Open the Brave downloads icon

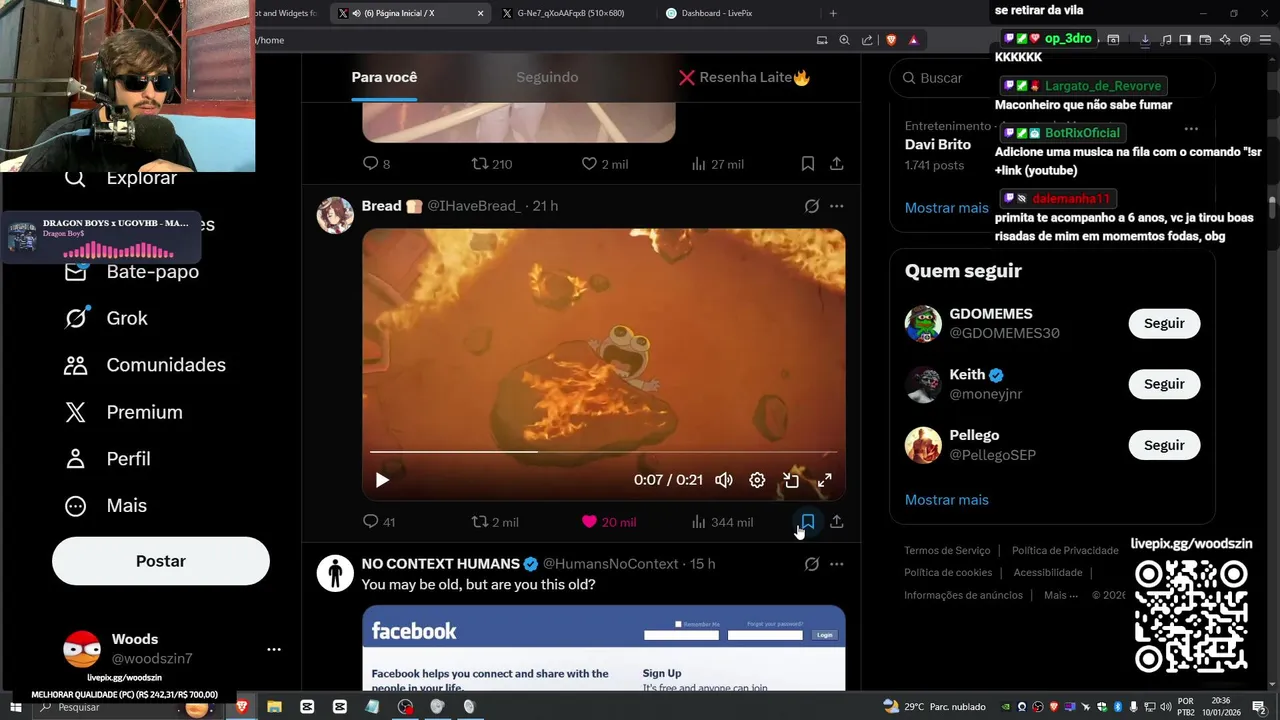point(1145,40)
